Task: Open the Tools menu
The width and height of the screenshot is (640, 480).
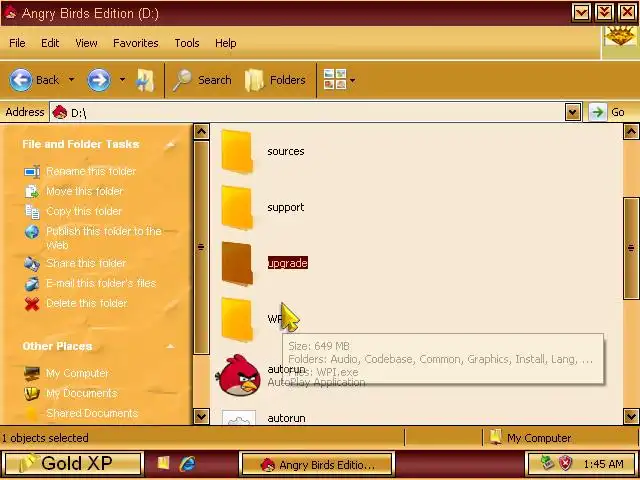Action: pos(187,43)
